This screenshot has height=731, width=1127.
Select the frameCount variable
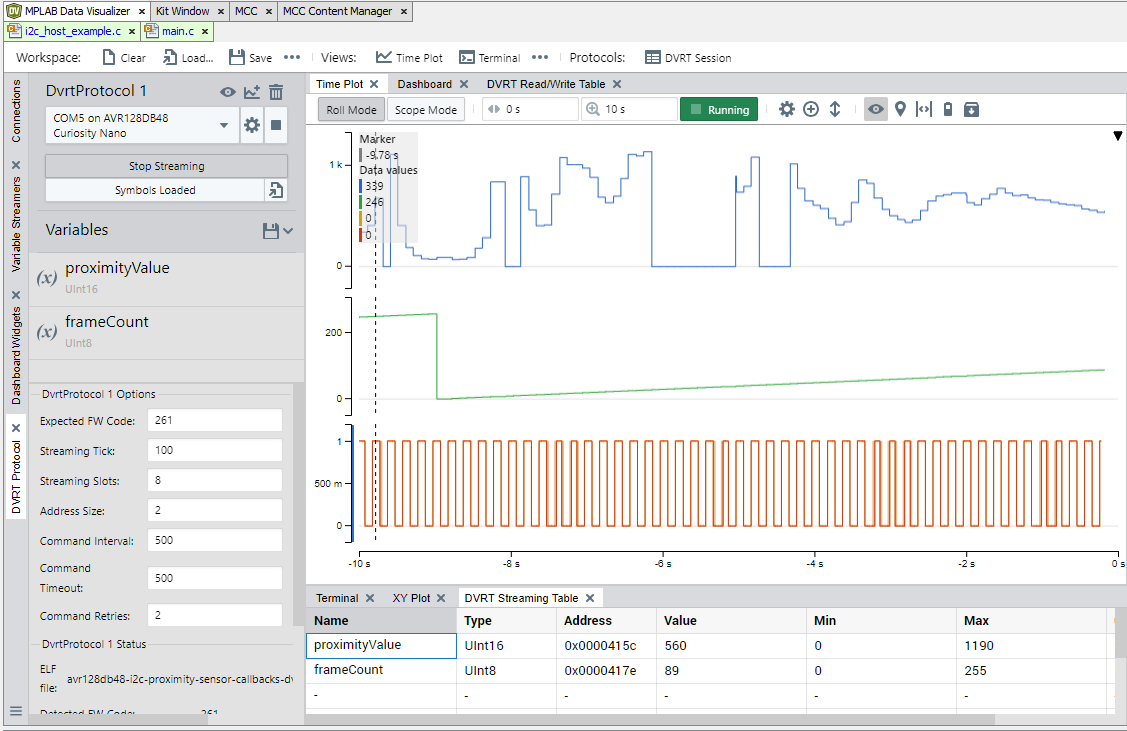point(167,332)
